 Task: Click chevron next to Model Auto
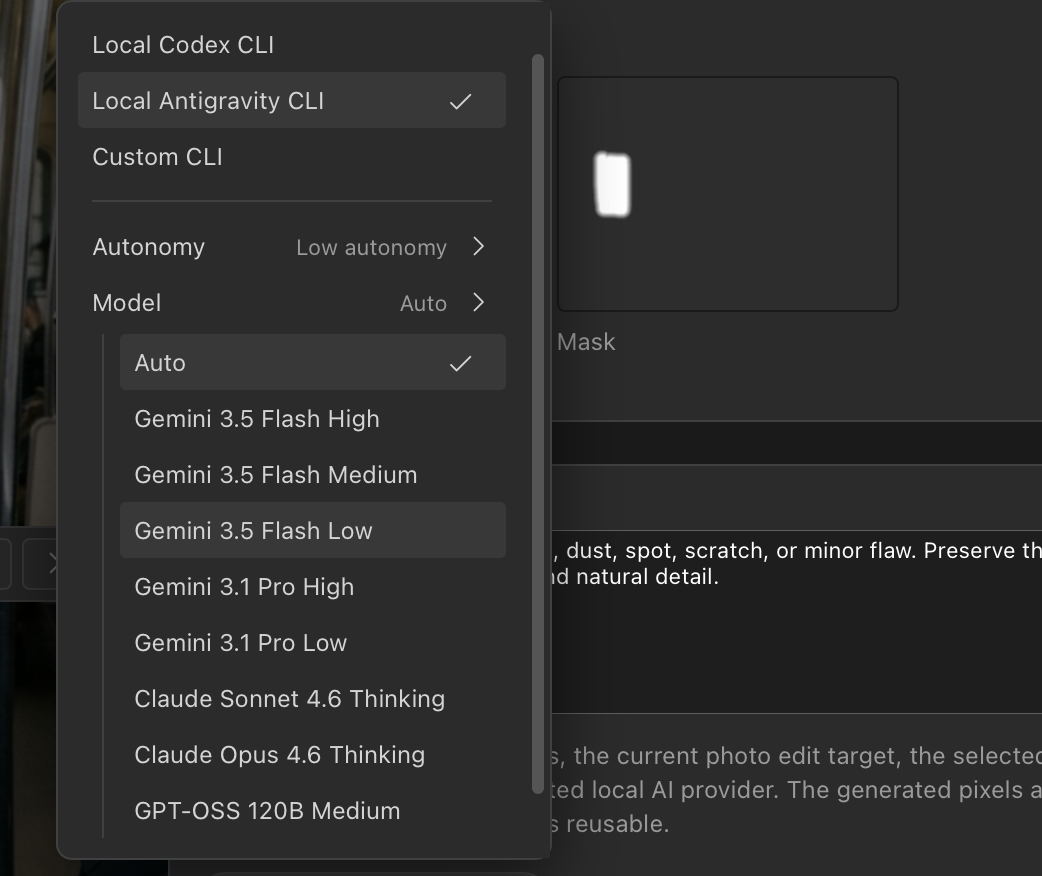(478, 302)
